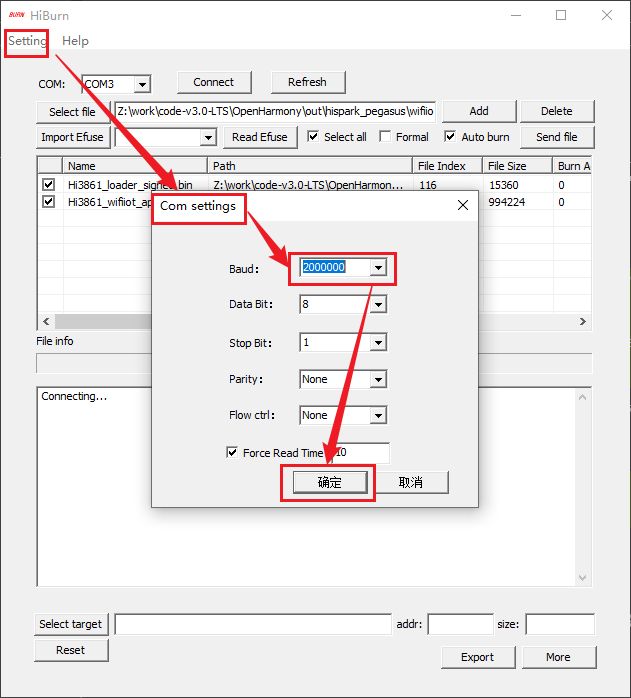Image resolution: width=631 pixels, height=698 pixels.
Task: Click the Export button
Action: pyautogui.click(x=478, y=657)
